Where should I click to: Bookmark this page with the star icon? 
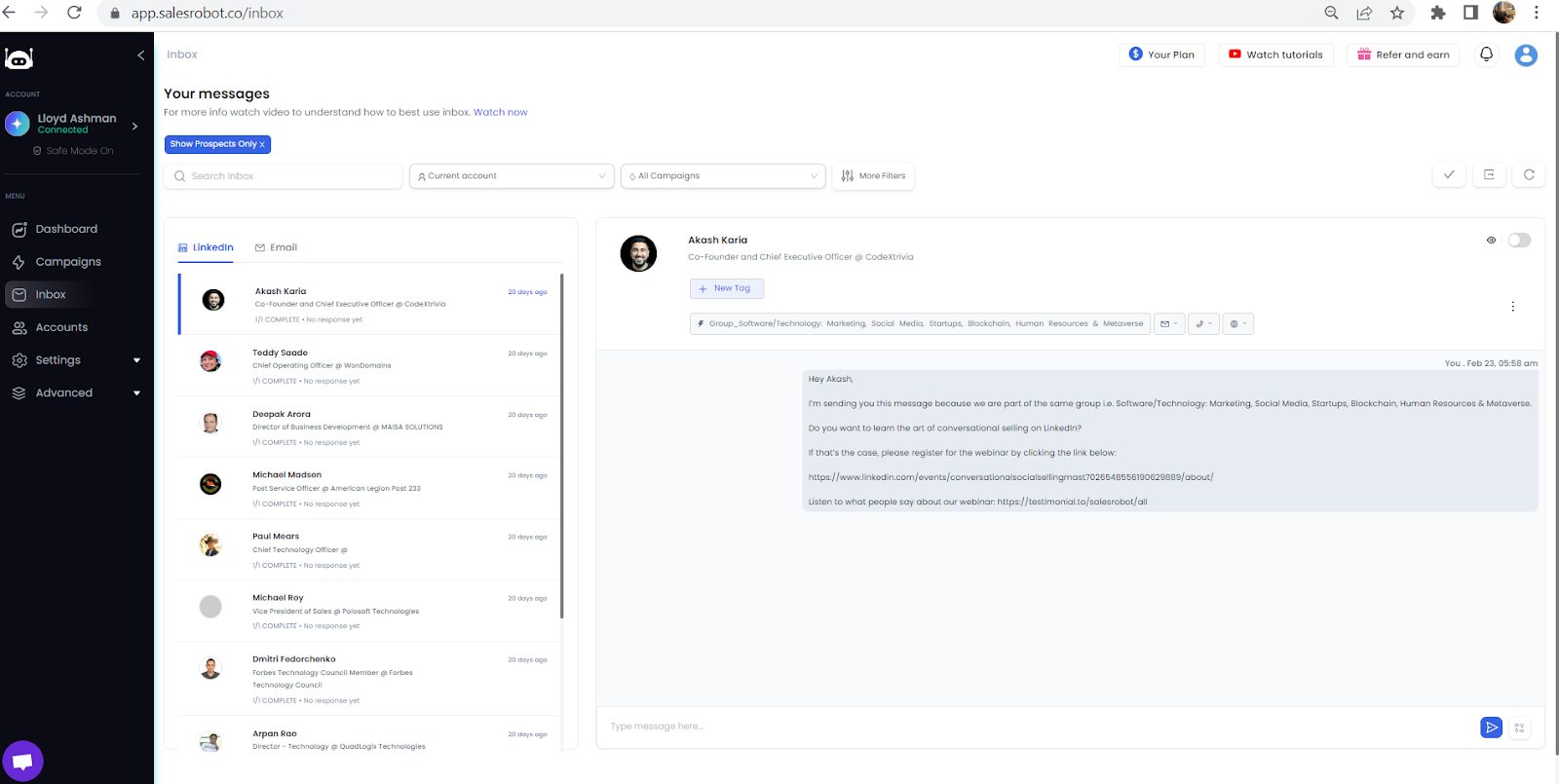pyautogui.click(x=1397, y=13)
